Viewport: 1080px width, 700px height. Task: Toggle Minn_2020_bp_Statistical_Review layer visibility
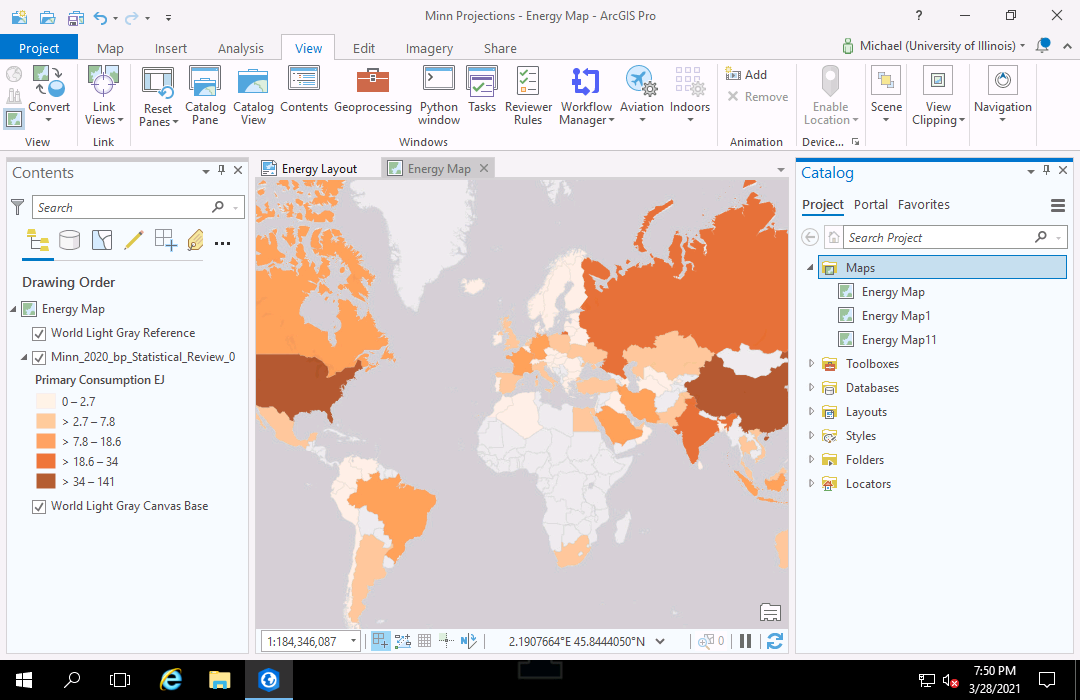coord(39,358)
